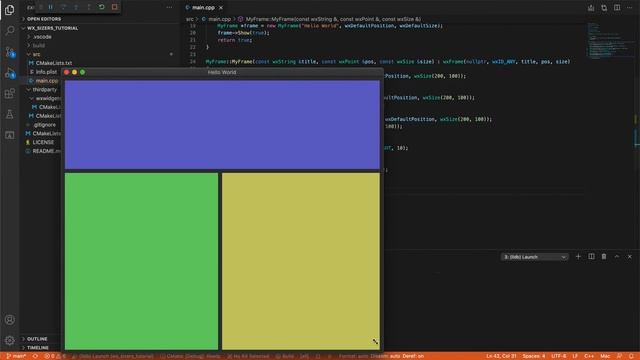Collapse the src folder
Screen dimensions: 640x360
click(36, 54)
